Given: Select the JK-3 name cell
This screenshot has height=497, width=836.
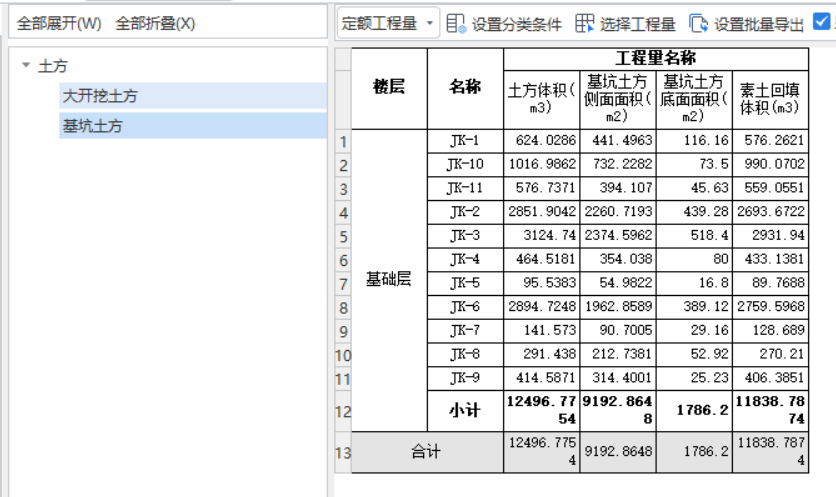Looking at the screenshot, I should (465, 236).
